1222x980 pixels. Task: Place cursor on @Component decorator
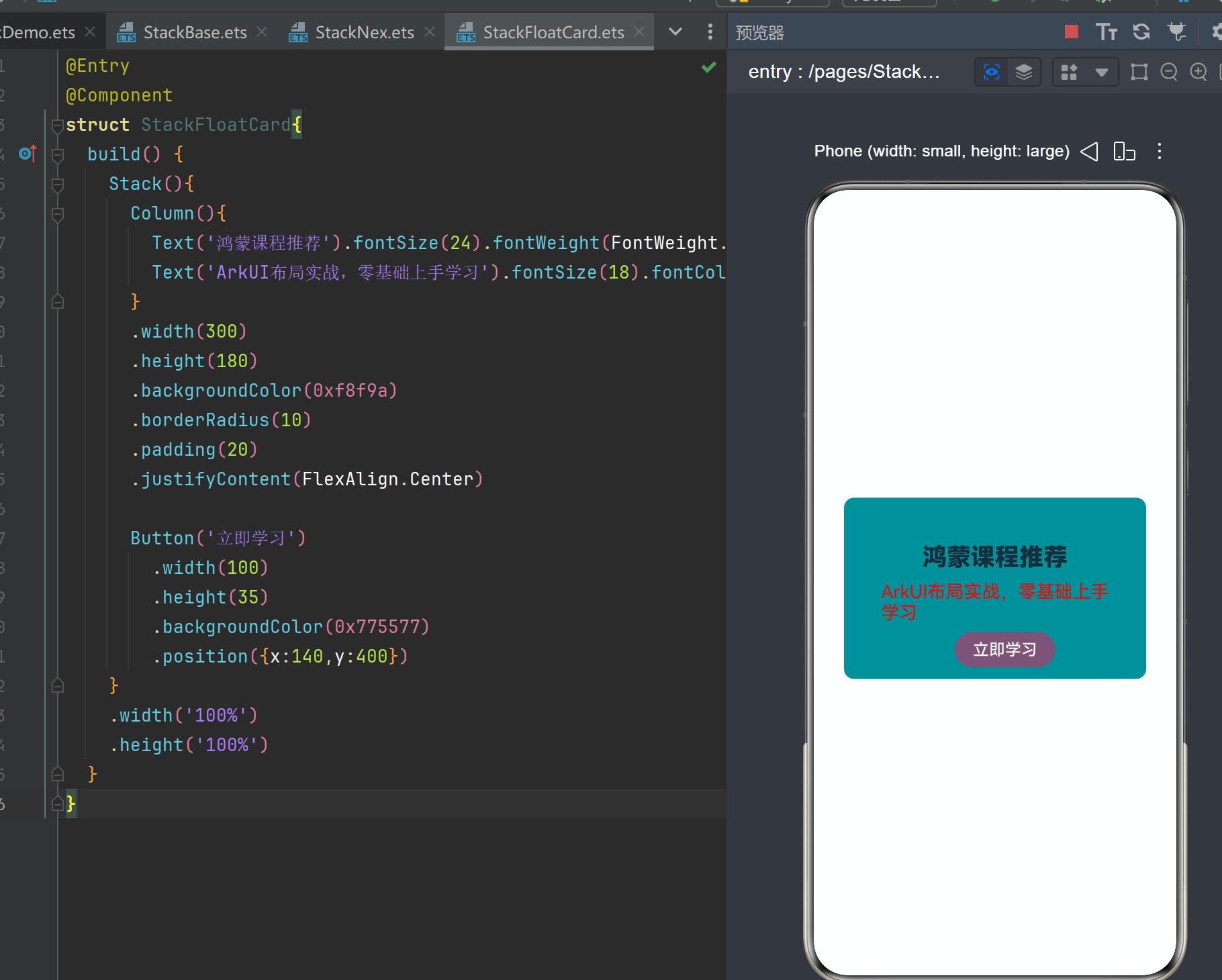tap(119, 95)
